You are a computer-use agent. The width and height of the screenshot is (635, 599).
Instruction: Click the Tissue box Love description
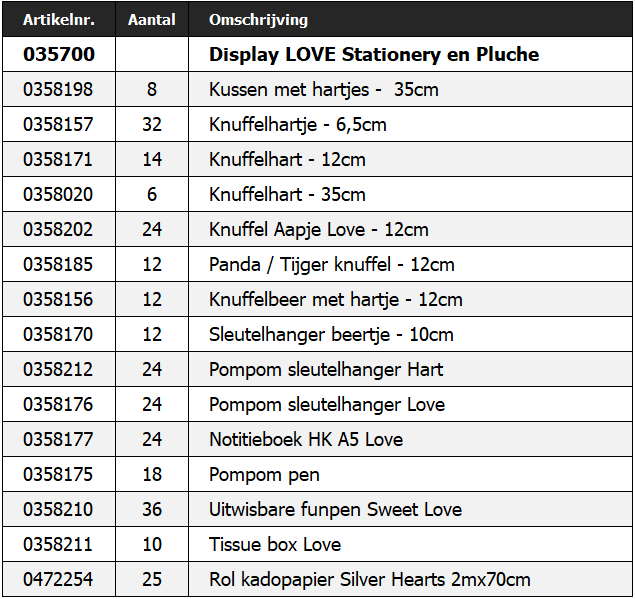(275, 544)
